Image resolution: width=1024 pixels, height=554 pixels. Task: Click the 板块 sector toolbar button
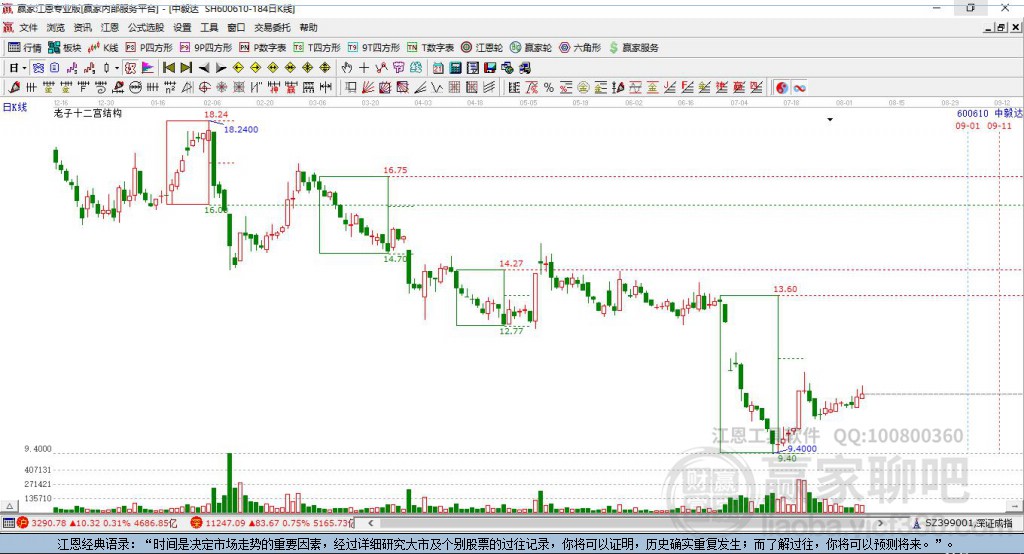click(x=64, y=48)
